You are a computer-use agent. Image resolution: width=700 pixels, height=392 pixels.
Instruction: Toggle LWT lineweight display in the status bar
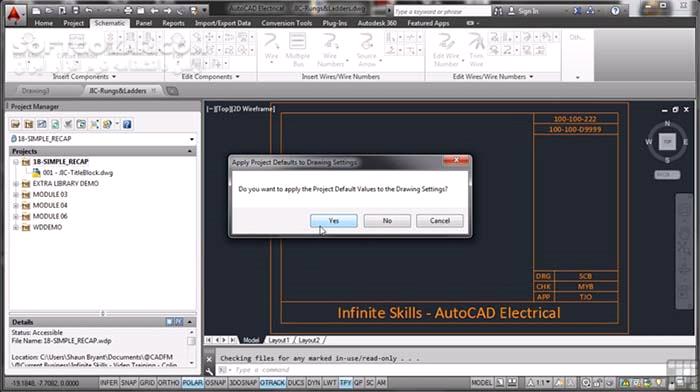(329, 383)
